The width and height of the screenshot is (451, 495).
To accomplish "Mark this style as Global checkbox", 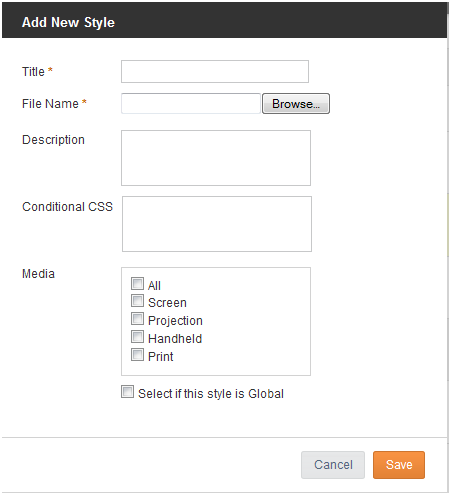I will (127, 392).
